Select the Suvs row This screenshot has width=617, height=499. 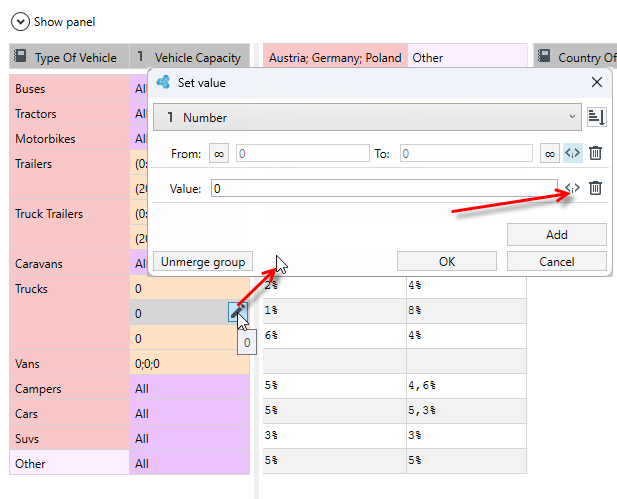point(69,438)
